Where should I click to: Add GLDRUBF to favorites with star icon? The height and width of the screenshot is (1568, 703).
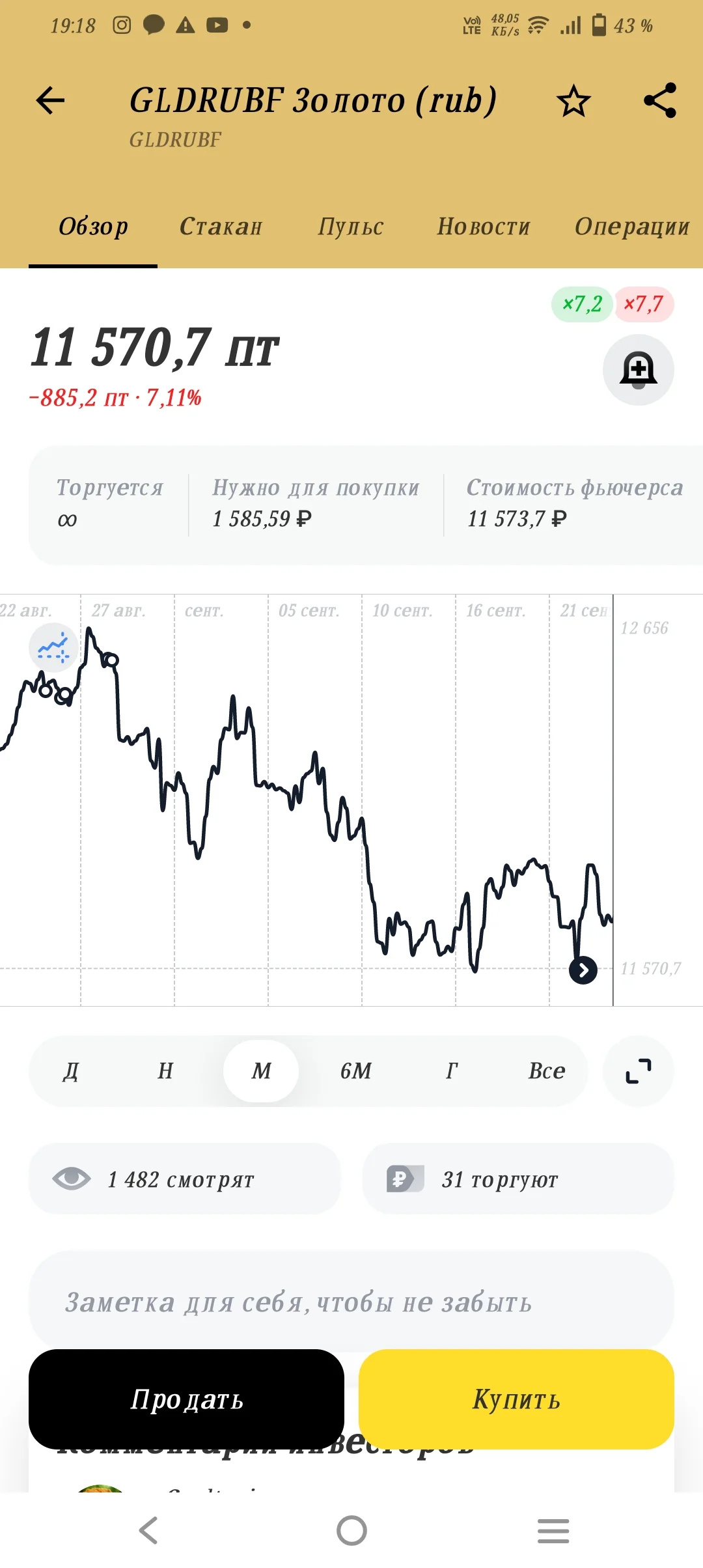pos(573,101)
